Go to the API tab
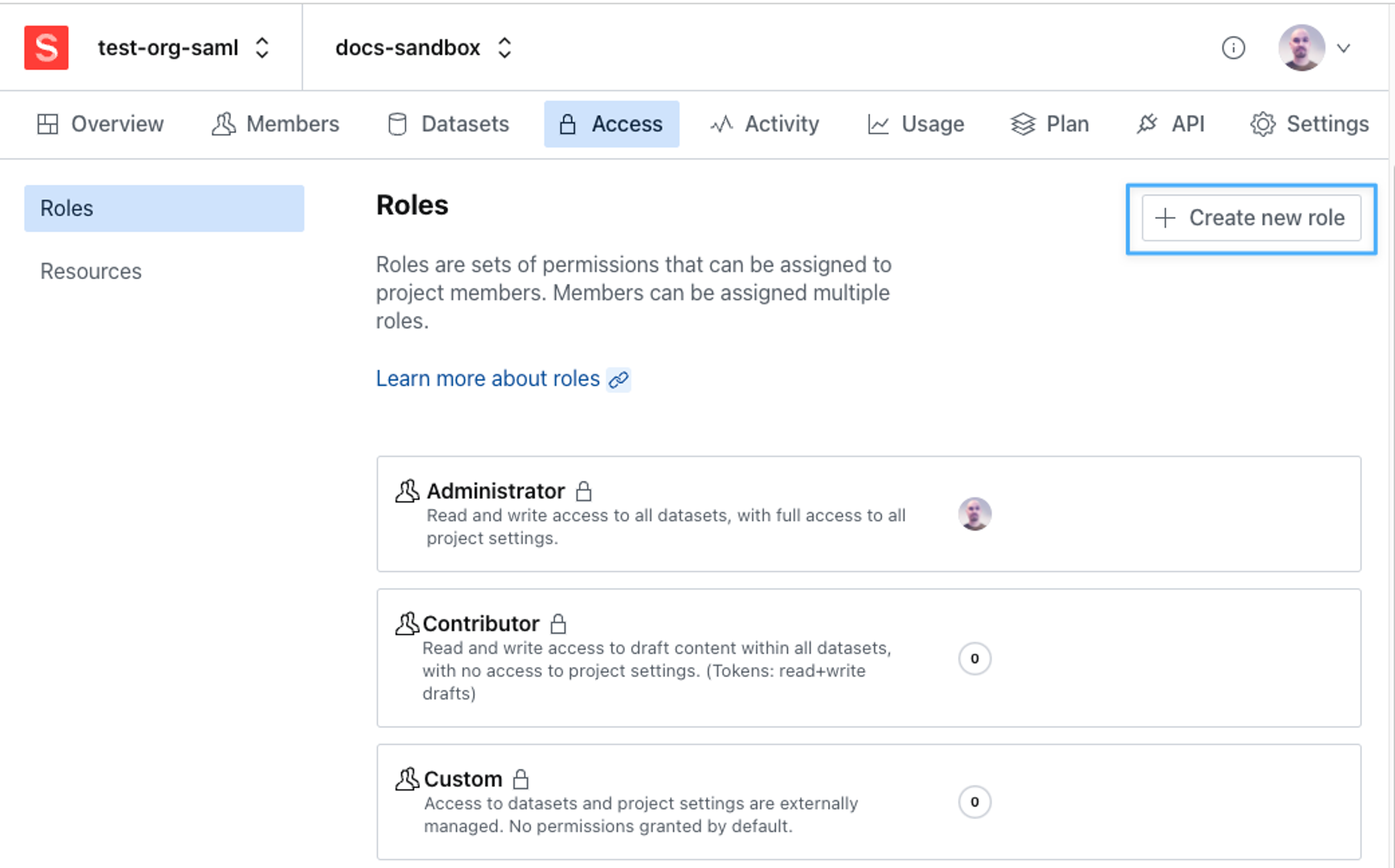This screenshot has width=1395, height=868. pyautogui.click(x=1170, y=124)
